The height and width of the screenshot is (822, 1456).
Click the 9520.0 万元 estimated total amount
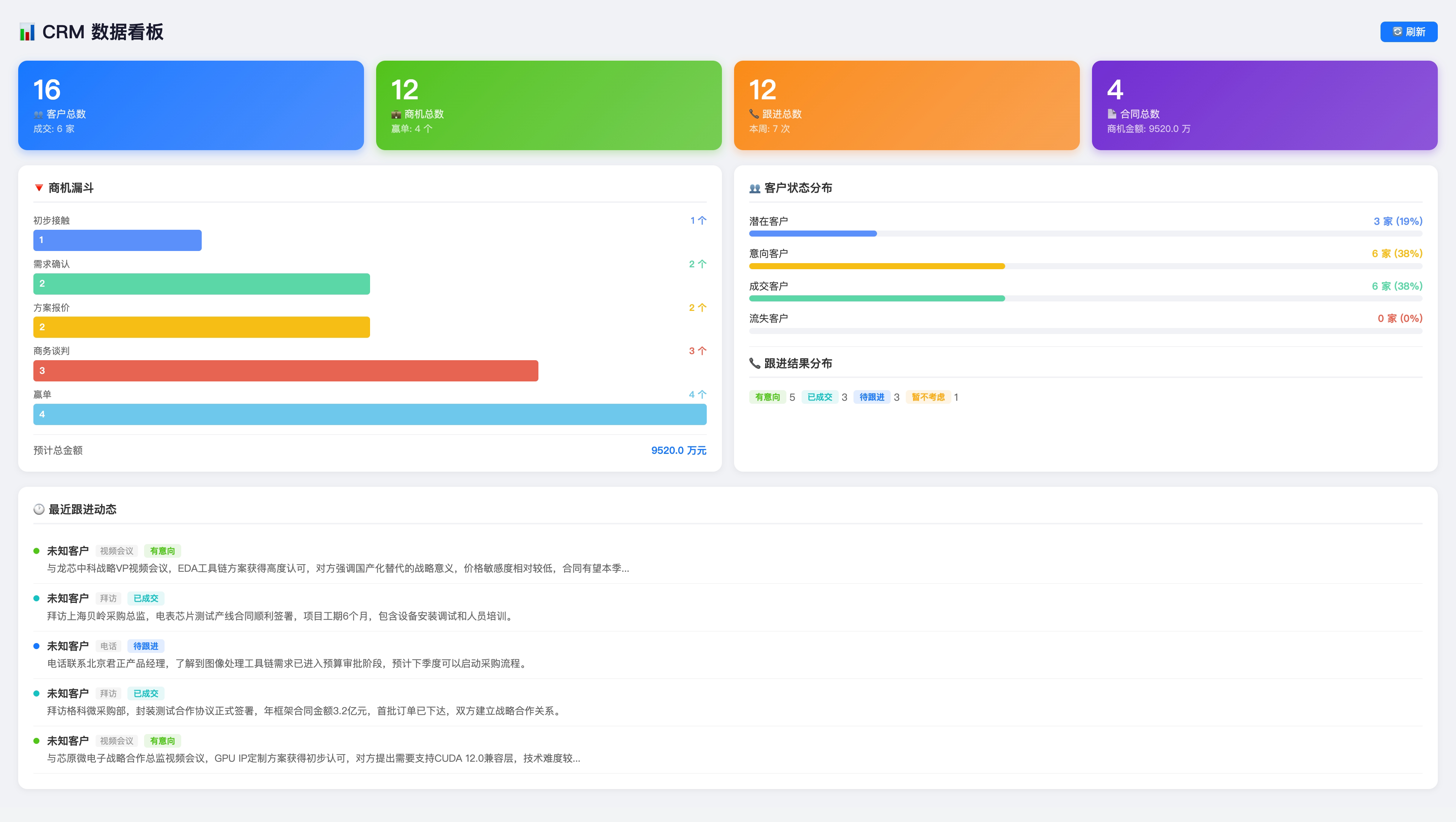[x=678, y=450]
